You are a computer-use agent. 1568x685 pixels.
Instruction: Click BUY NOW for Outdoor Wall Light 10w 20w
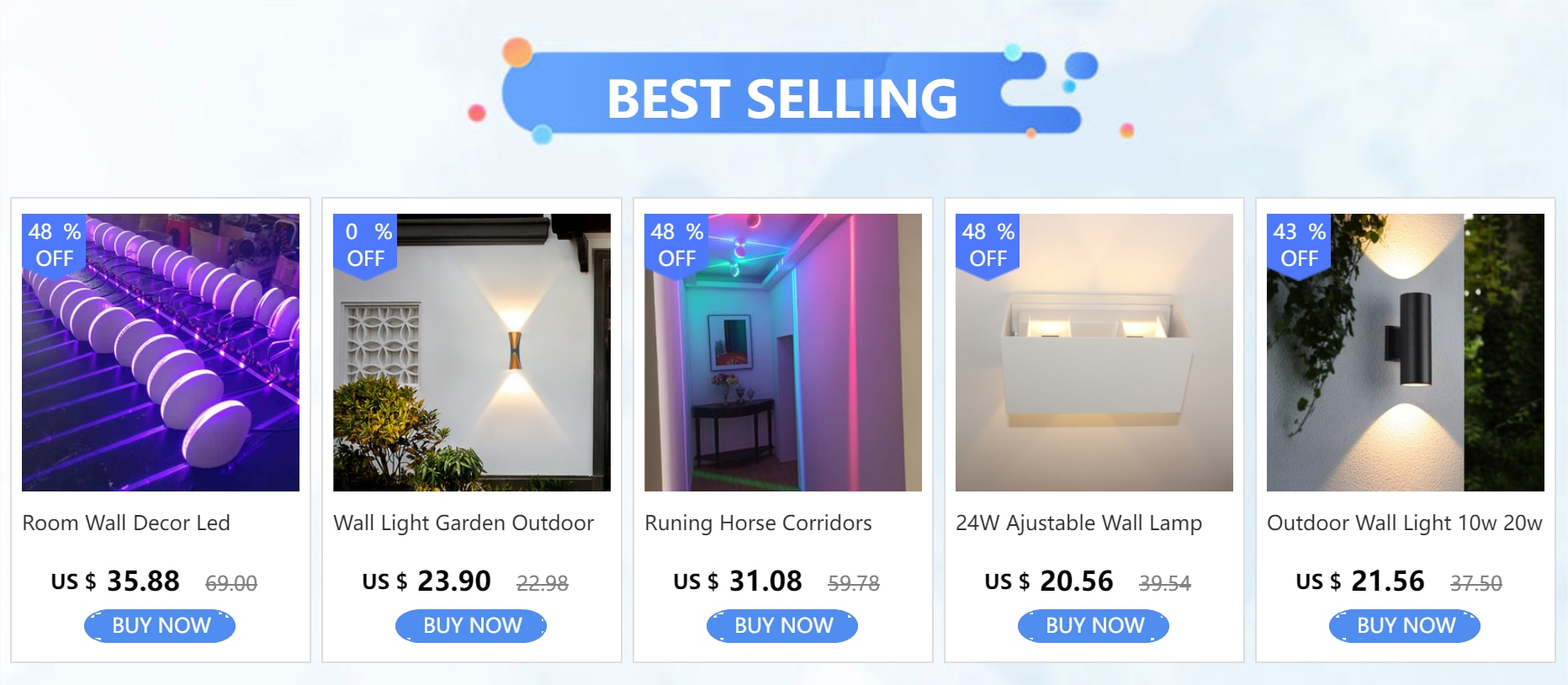click(x=1405, y=626)
